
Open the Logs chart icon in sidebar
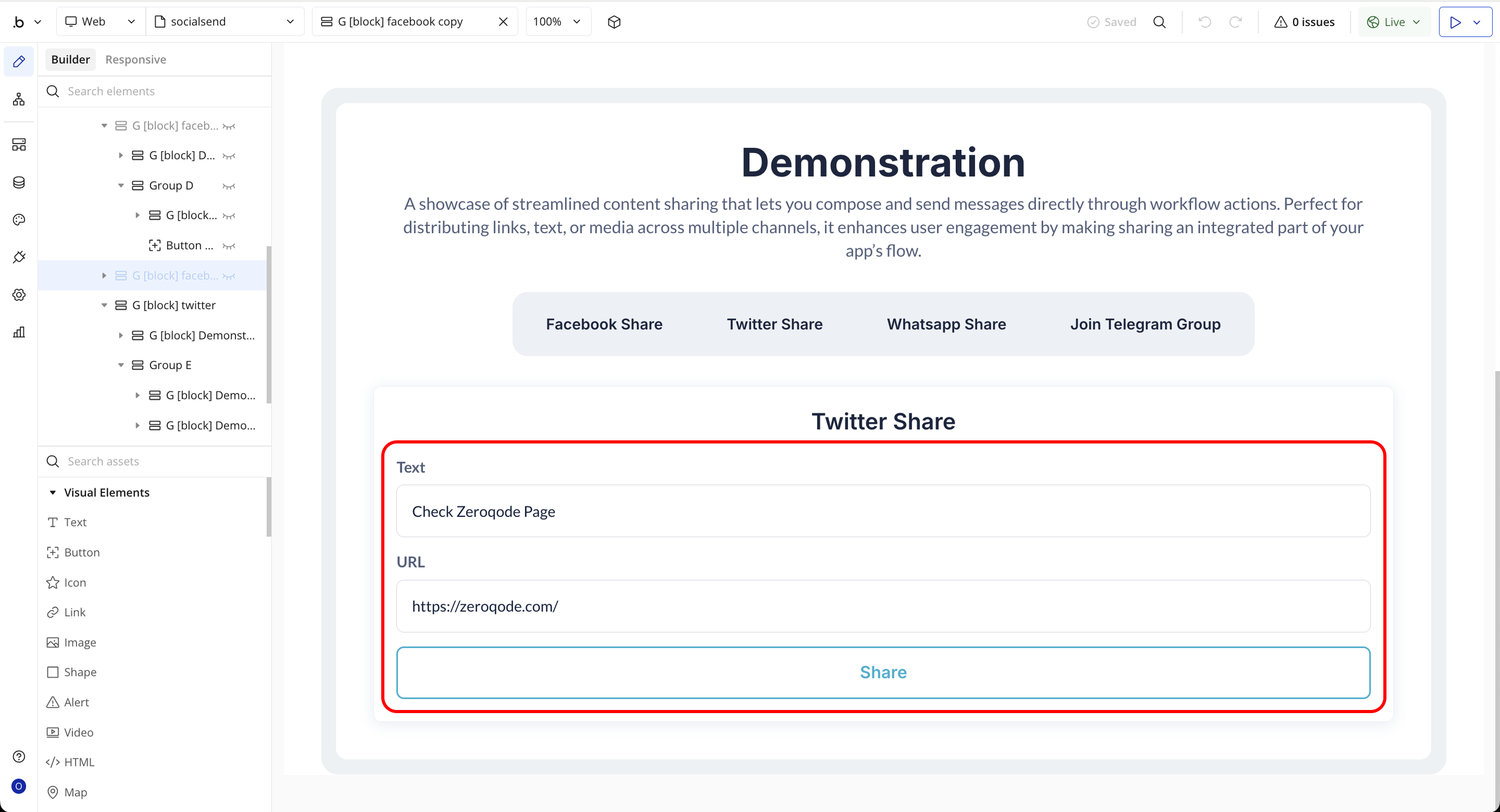pyautogui.click(x=19, y=333)
